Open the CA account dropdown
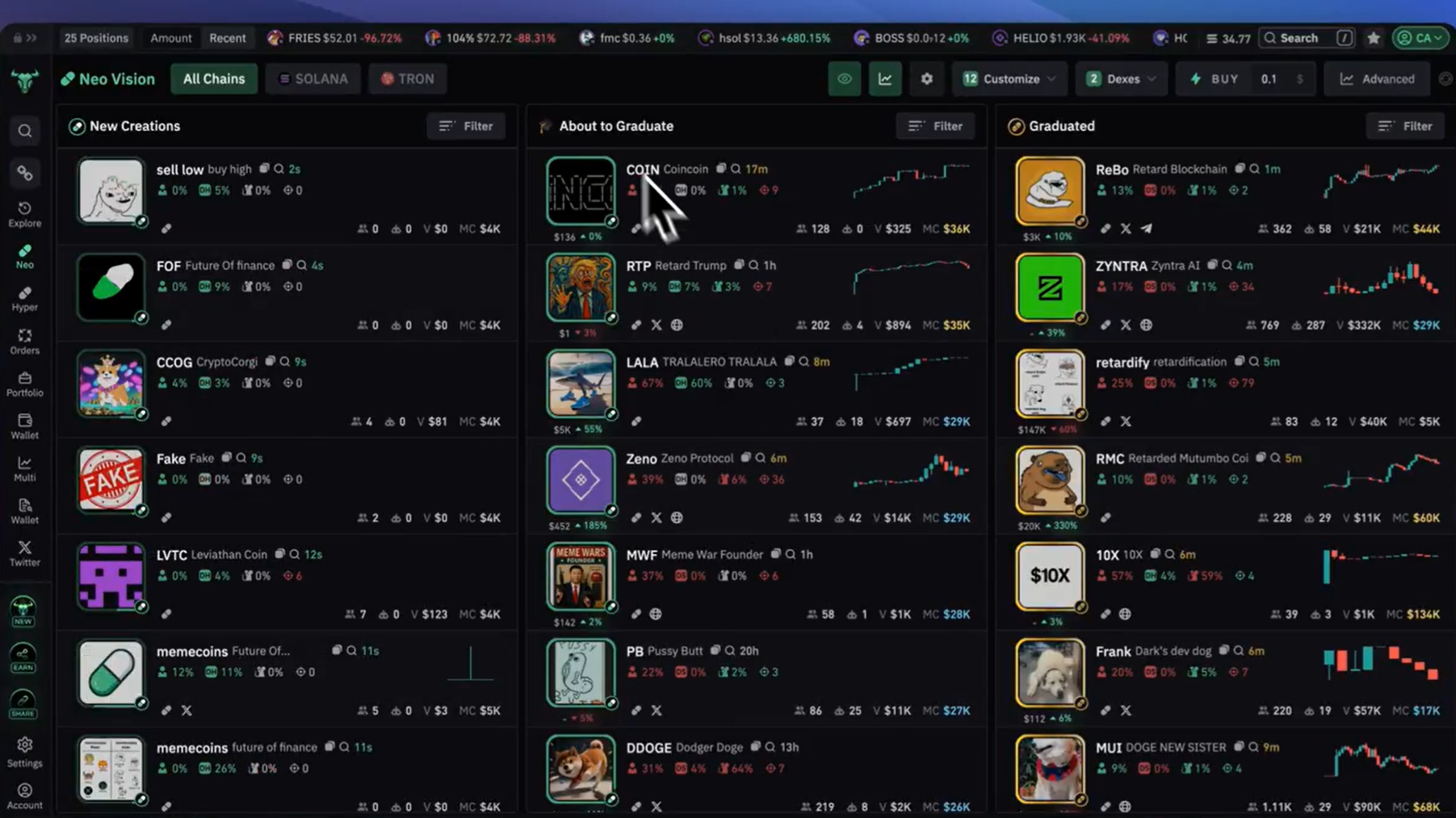1456x818 pixels. tap(1420, 38)
